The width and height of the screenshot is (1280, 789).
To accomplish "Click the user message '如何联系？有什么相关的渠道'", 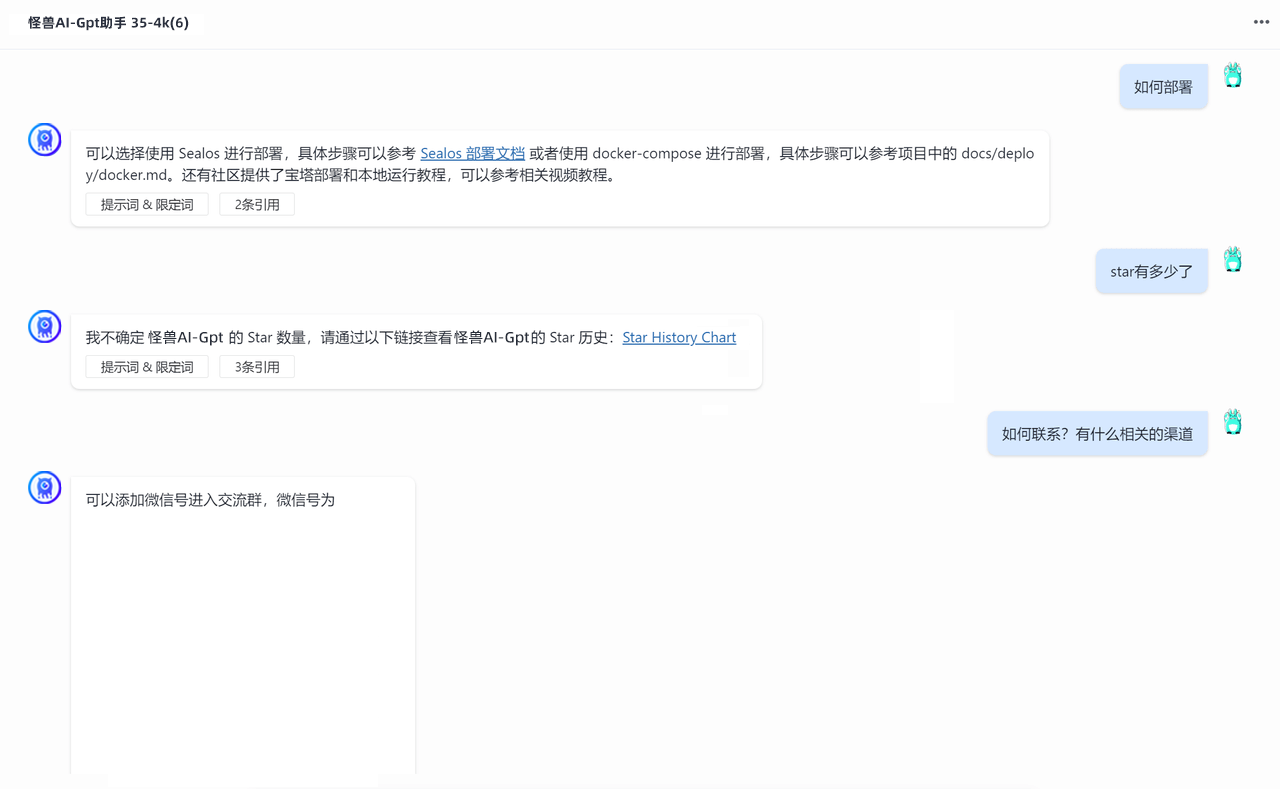I will point(1097,434).
